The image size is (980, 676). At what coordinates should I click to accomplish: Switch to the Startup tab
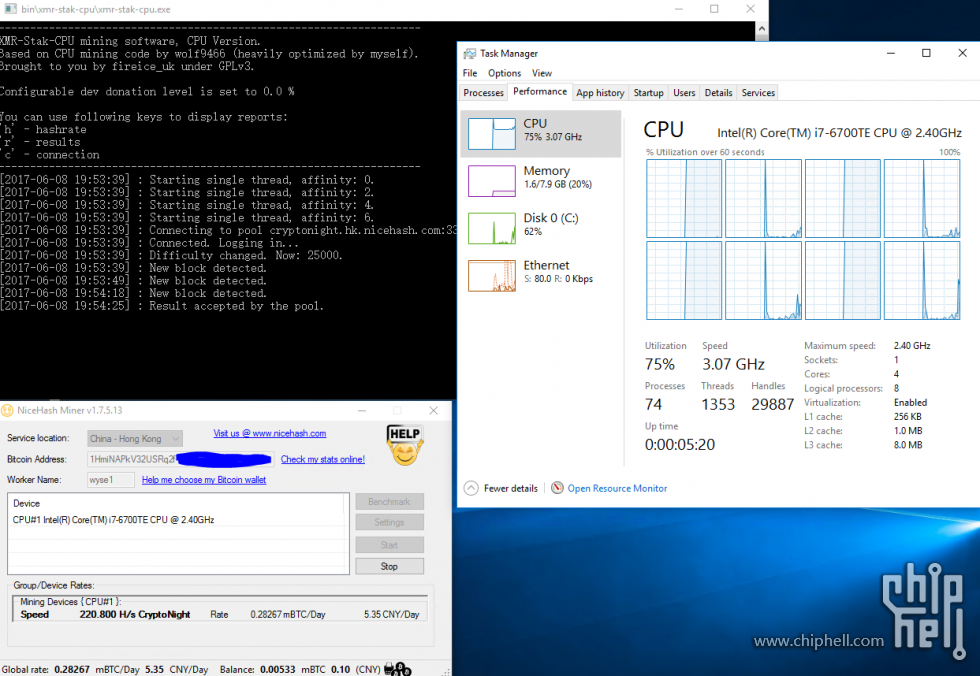point(648,92)
